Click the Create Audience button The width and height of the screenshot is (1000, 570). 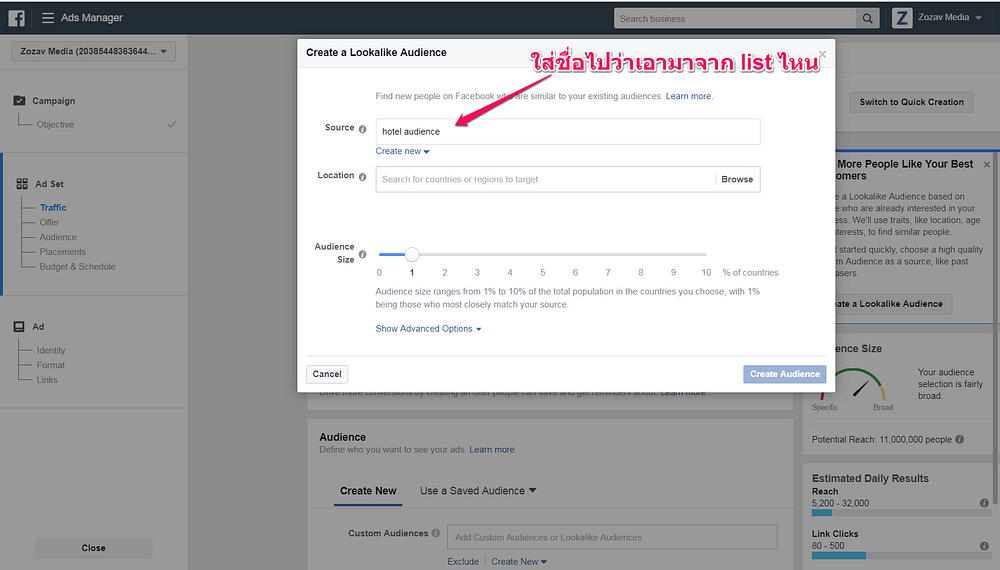(x=784, y=374)
